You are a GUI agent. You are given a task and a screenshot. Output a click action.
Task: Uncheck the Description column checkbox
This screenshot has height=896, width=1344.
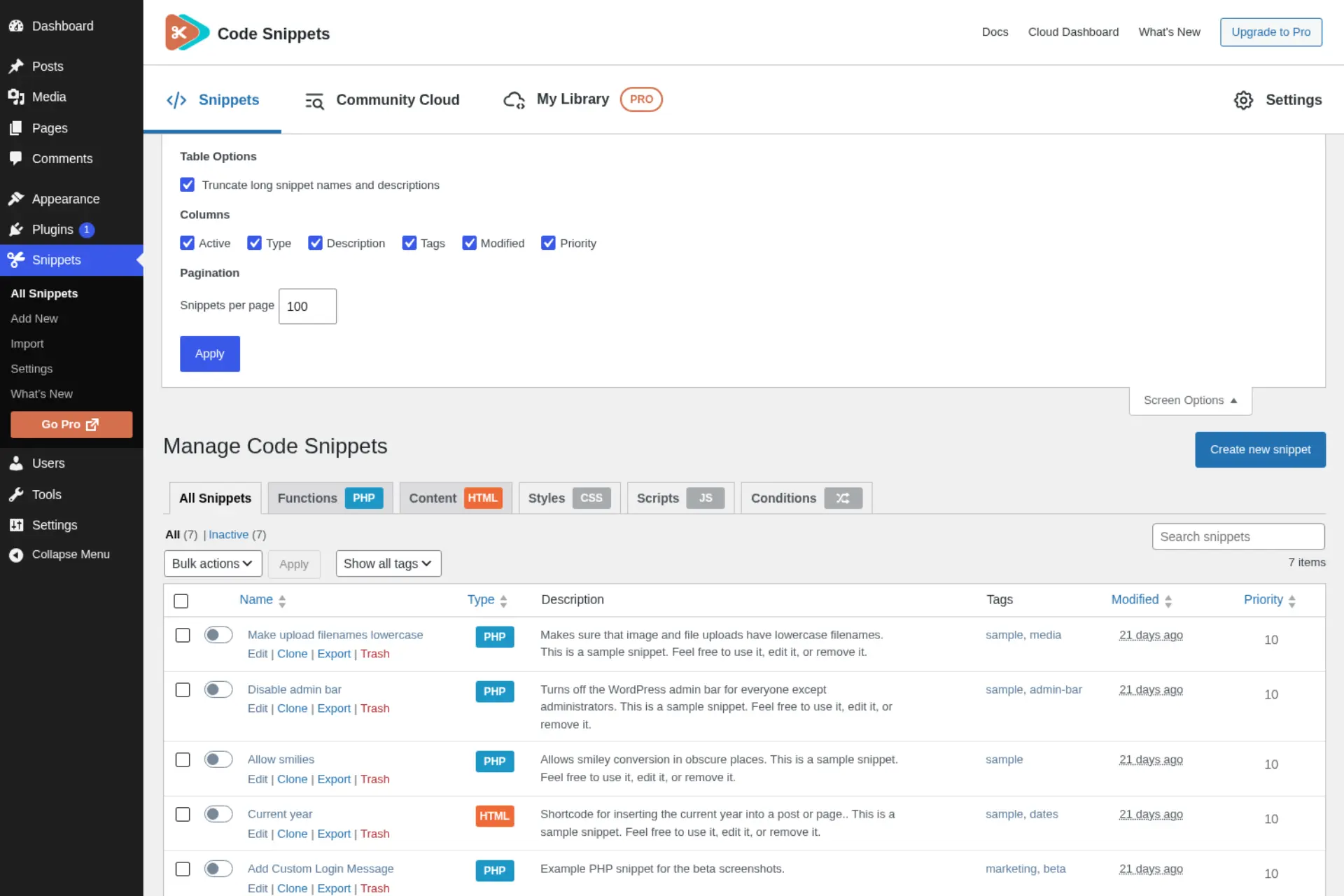coord(315,243)
